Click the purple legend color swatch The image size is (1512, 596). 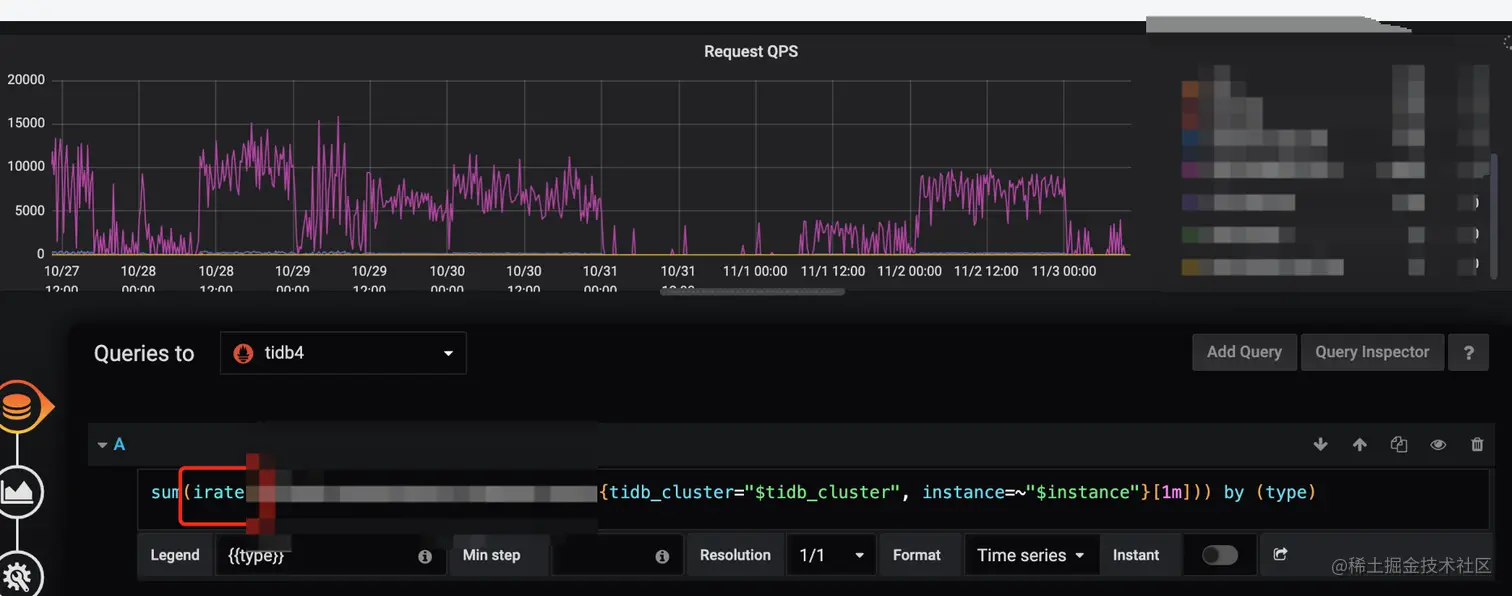click(x=1190, y=170)
